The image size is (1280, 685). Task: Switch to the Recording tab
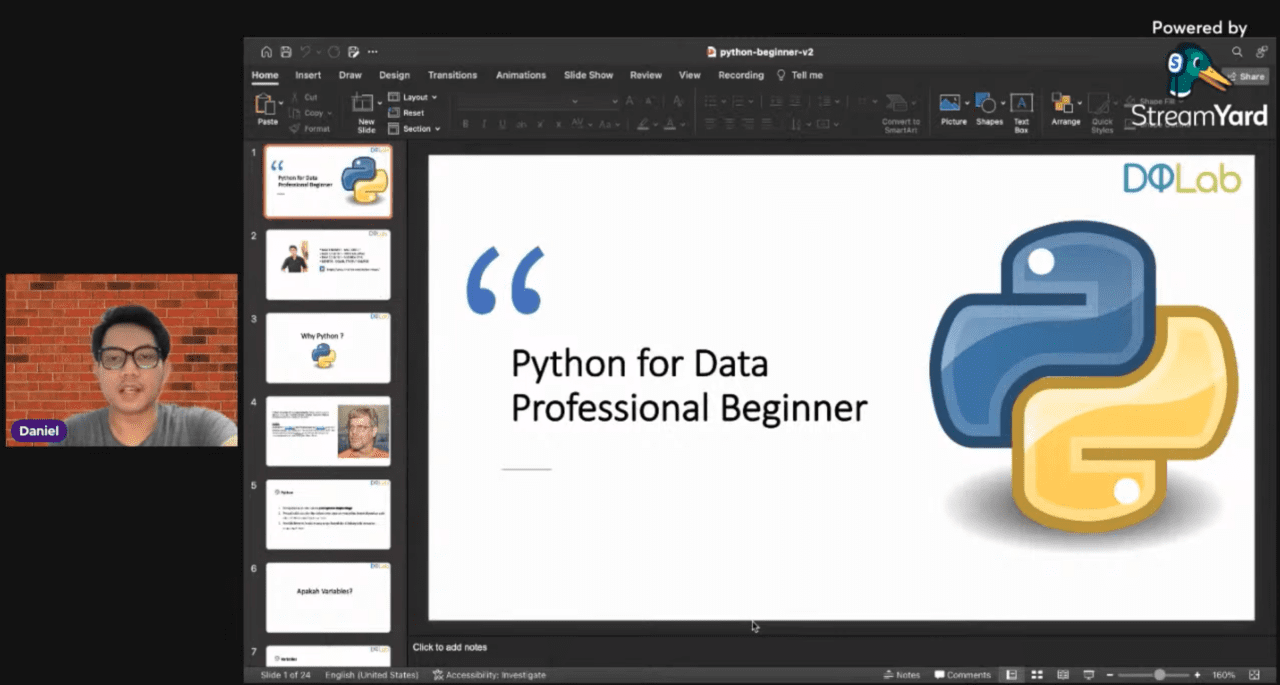pyautogui.click(x=740, y=75)
